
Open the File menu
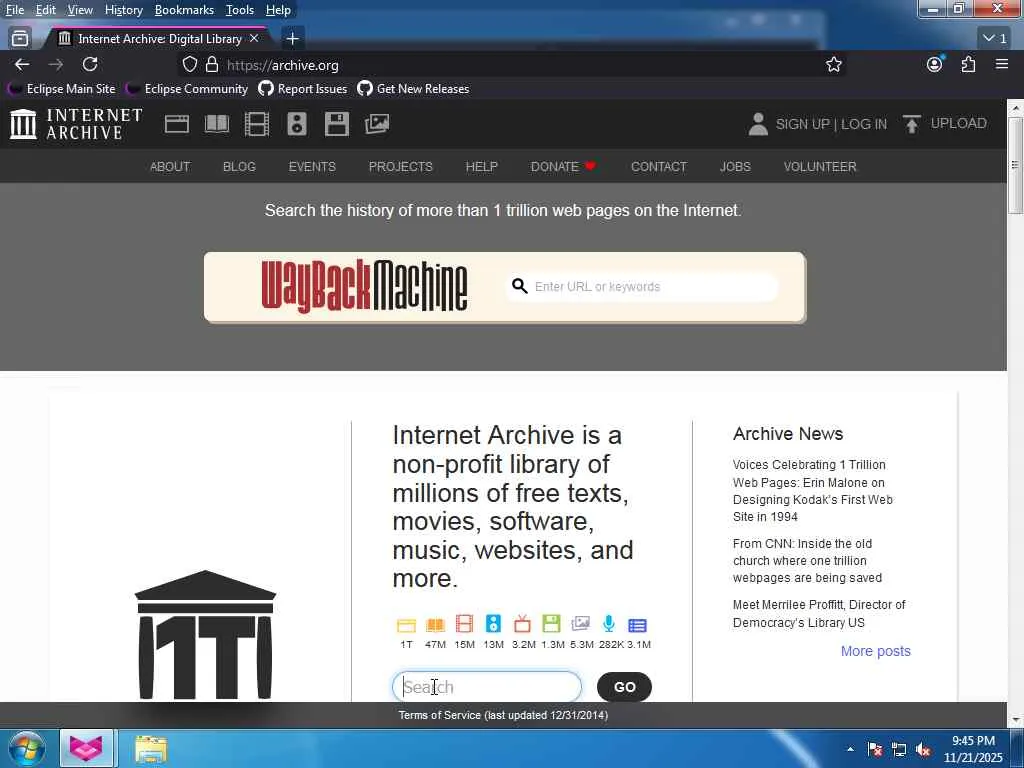click(14, 10)
